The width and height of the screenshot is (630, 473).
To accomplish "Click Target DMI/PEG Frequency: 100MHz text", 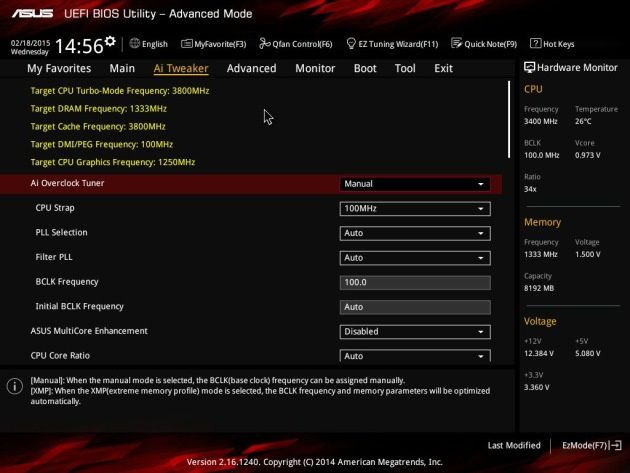I will point(102,145).
